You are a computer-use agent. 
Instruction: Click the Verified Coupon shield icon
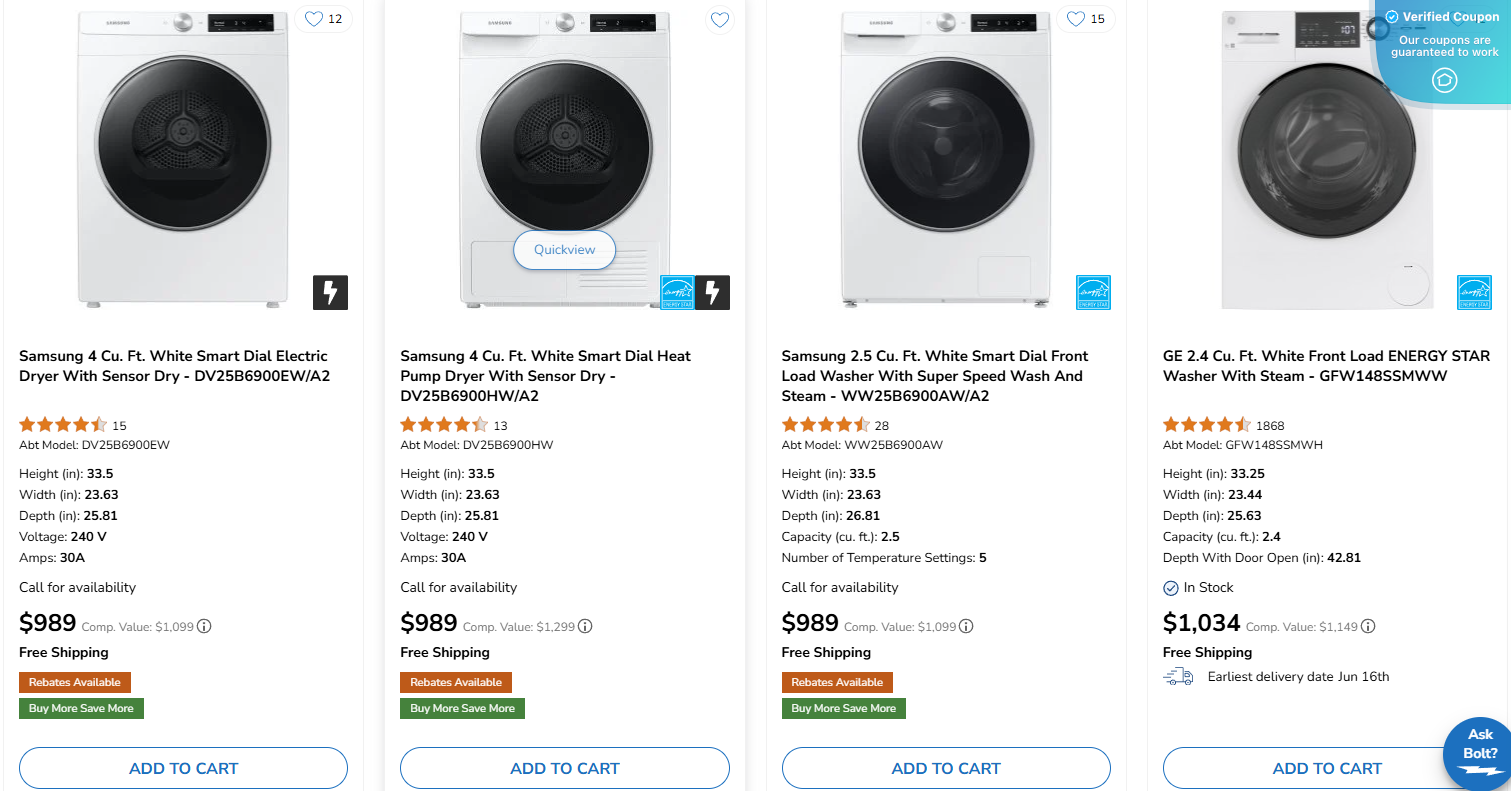tap(1390, 16)
